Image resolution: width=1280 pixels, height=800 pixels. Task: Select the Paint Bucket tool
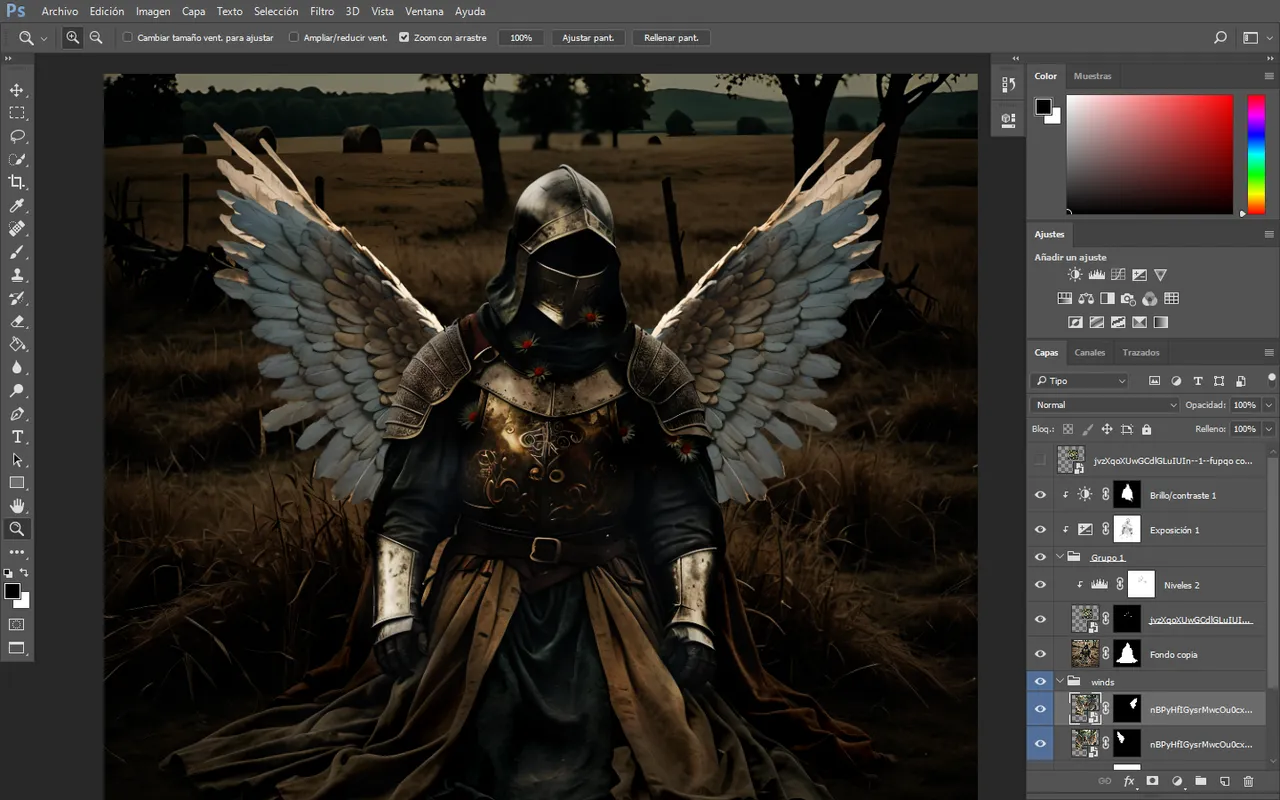point(17,344)
